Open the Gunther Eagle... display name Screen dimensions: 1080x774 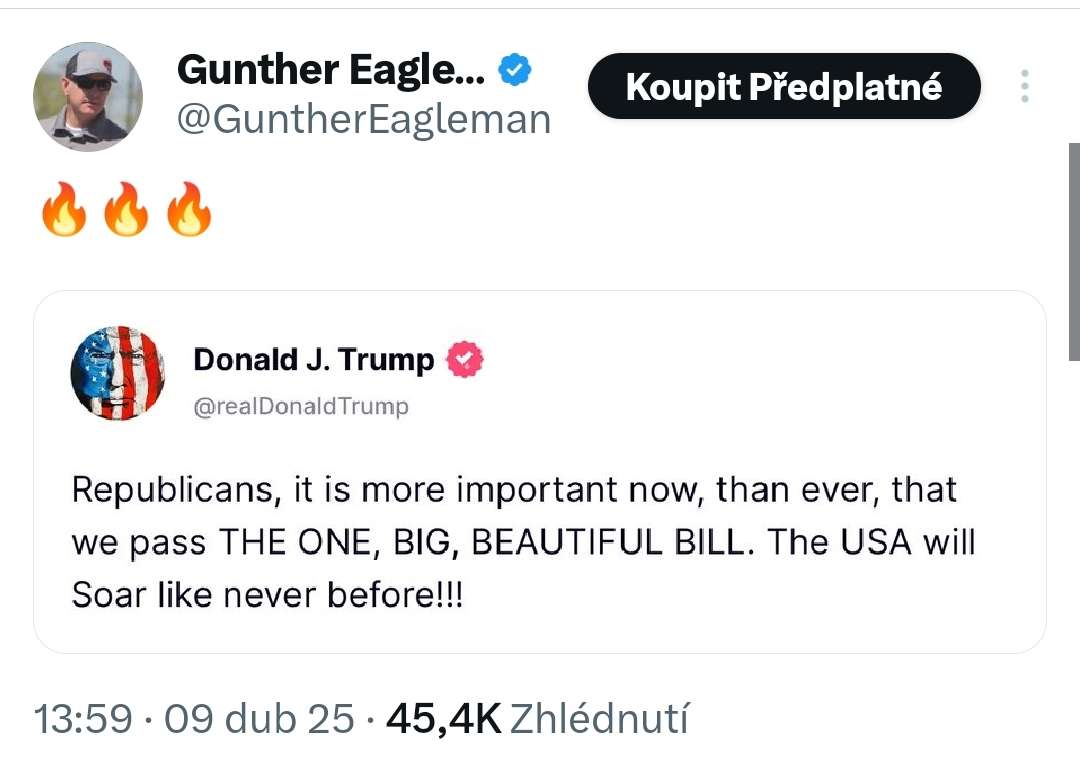point(331,70)
